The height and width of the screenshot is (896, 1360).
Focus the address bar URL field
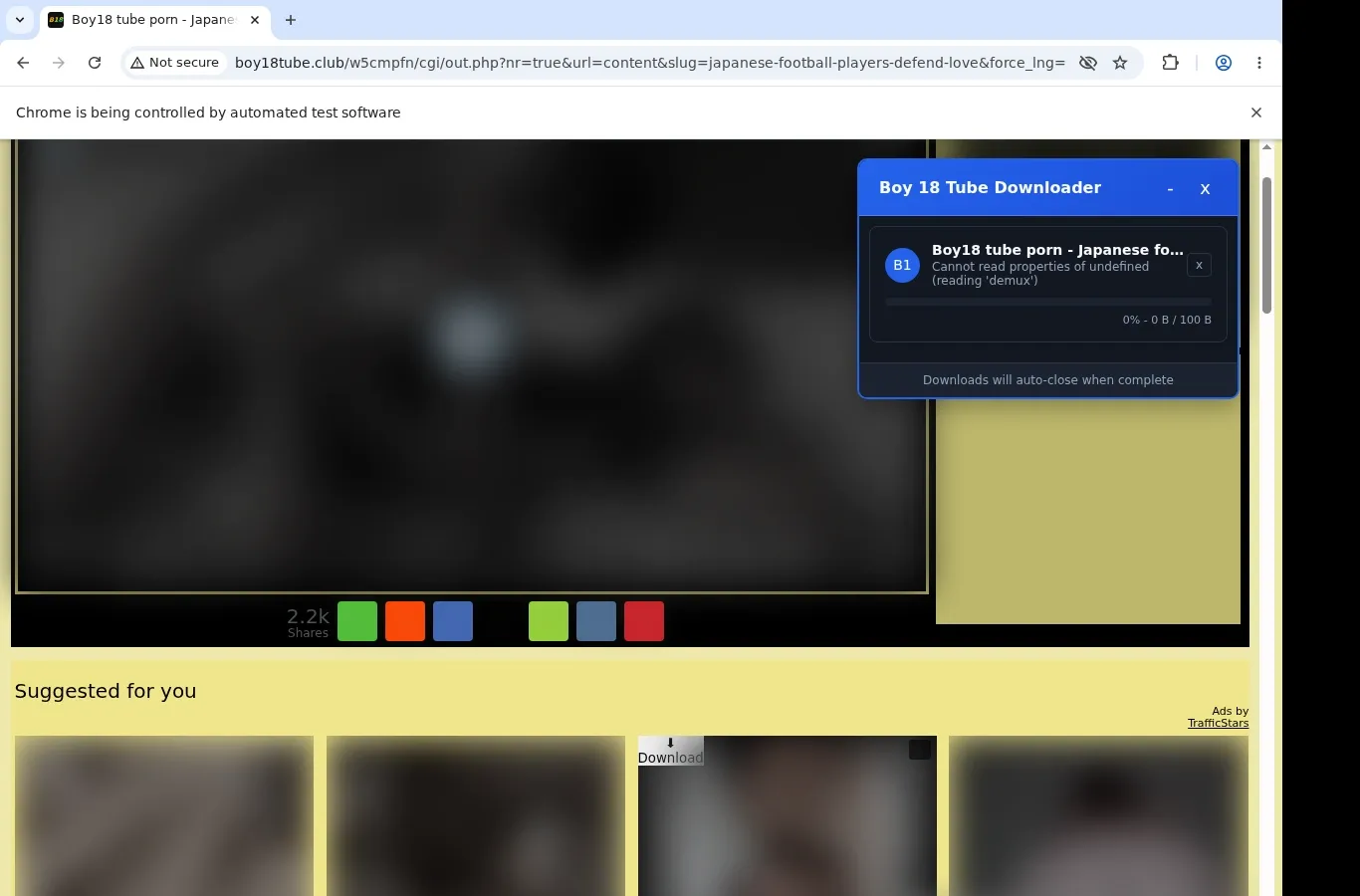click(x=650, y=63)
